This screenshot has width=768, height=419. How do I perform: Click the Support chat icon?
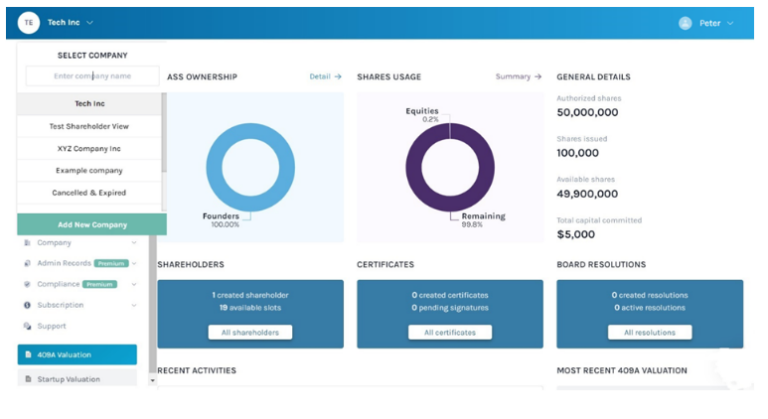pos(27,326)
